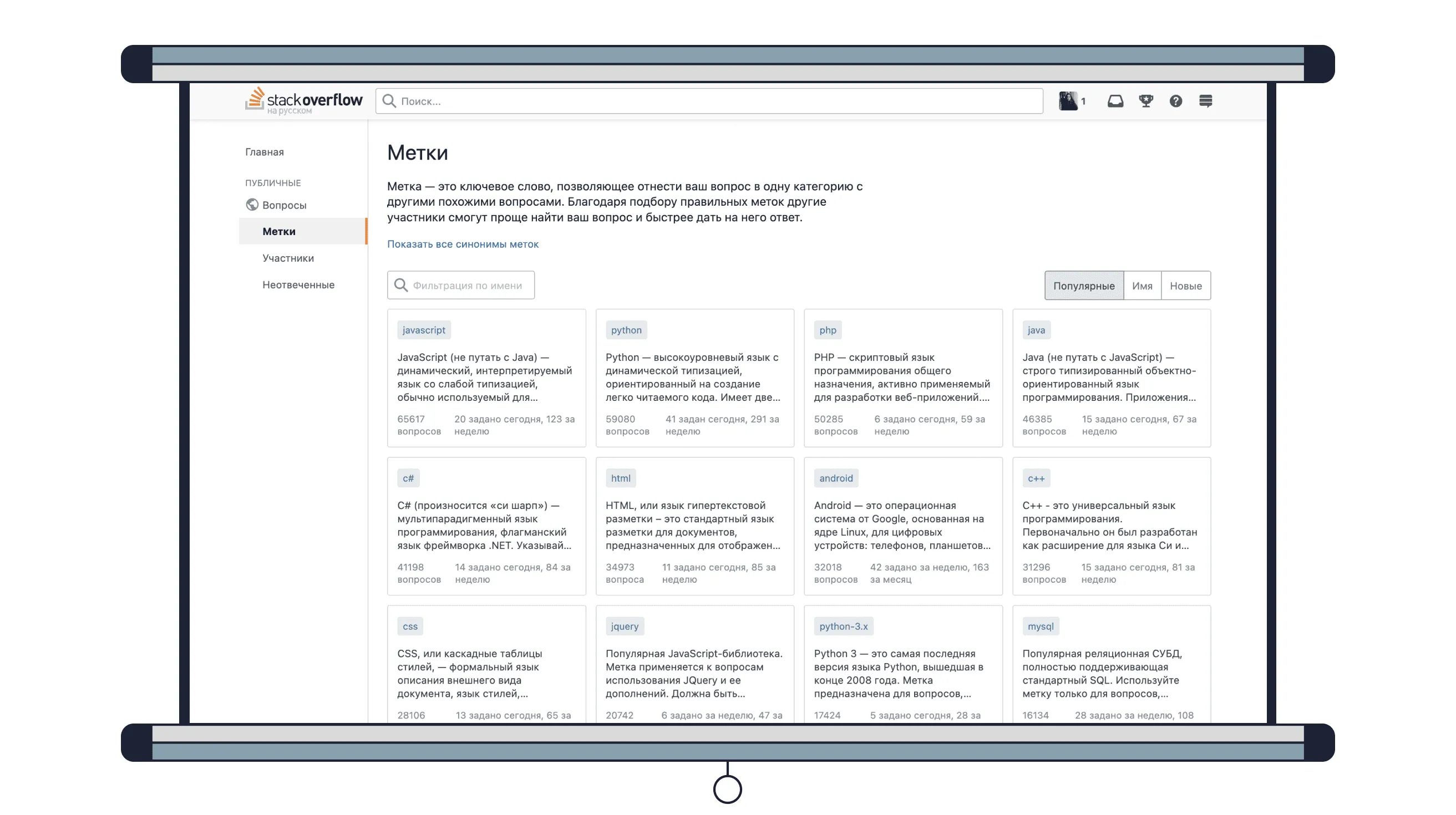Open the user profile avatar
1456x815 pixels.
point(1068,101)
